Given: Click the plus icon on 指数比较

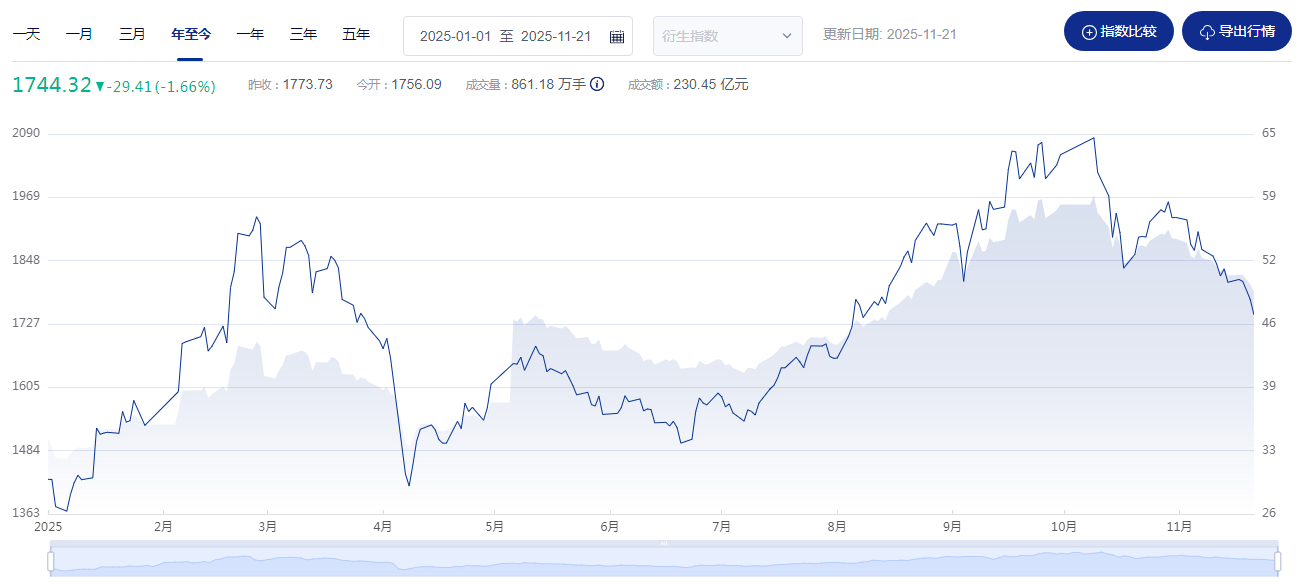Looking at the screenshot, I should click(1089, 32).
